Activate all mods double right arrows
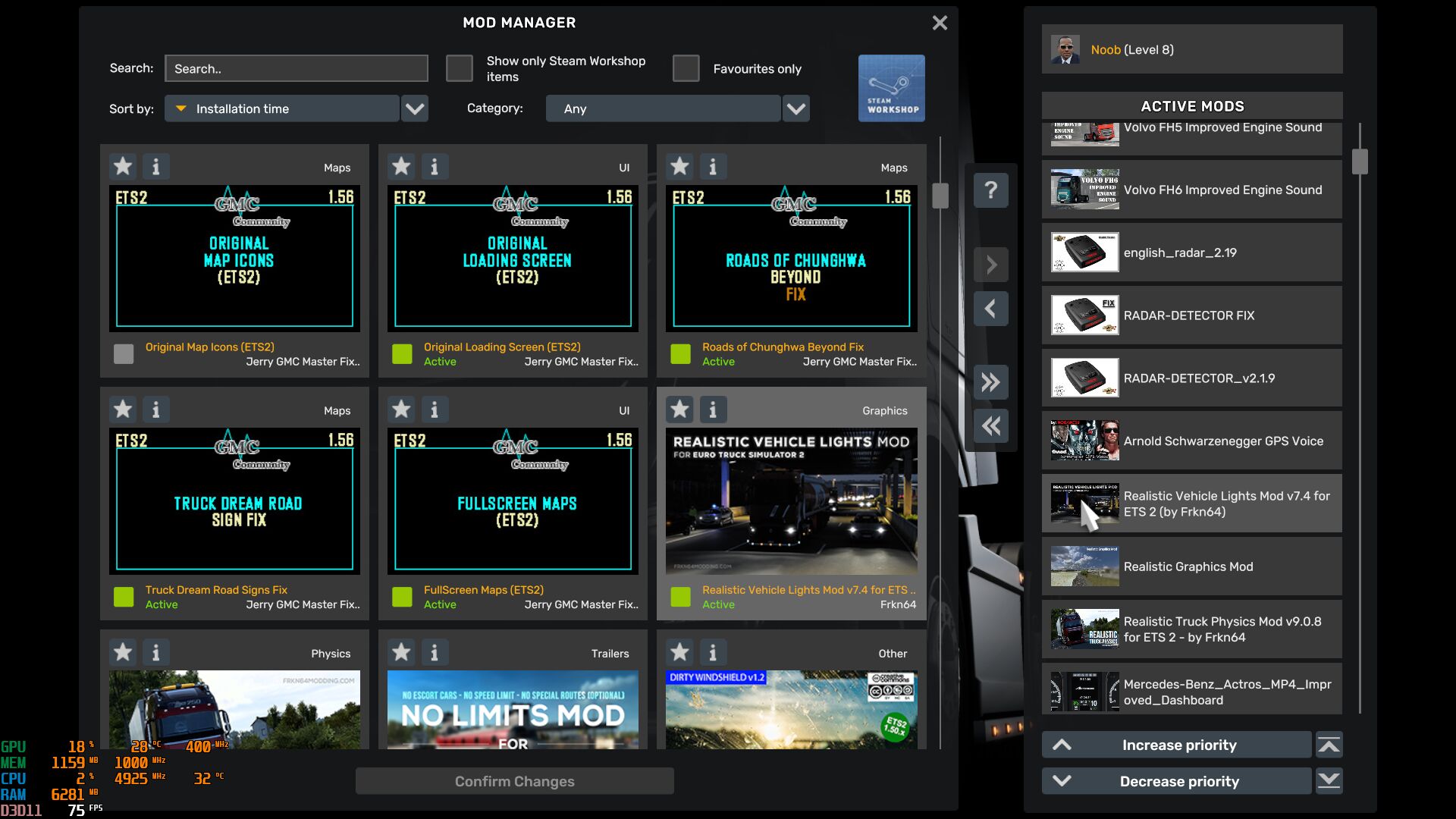Image resolution: width=1456 pixels, height=819 pixels. pos(990,381)
